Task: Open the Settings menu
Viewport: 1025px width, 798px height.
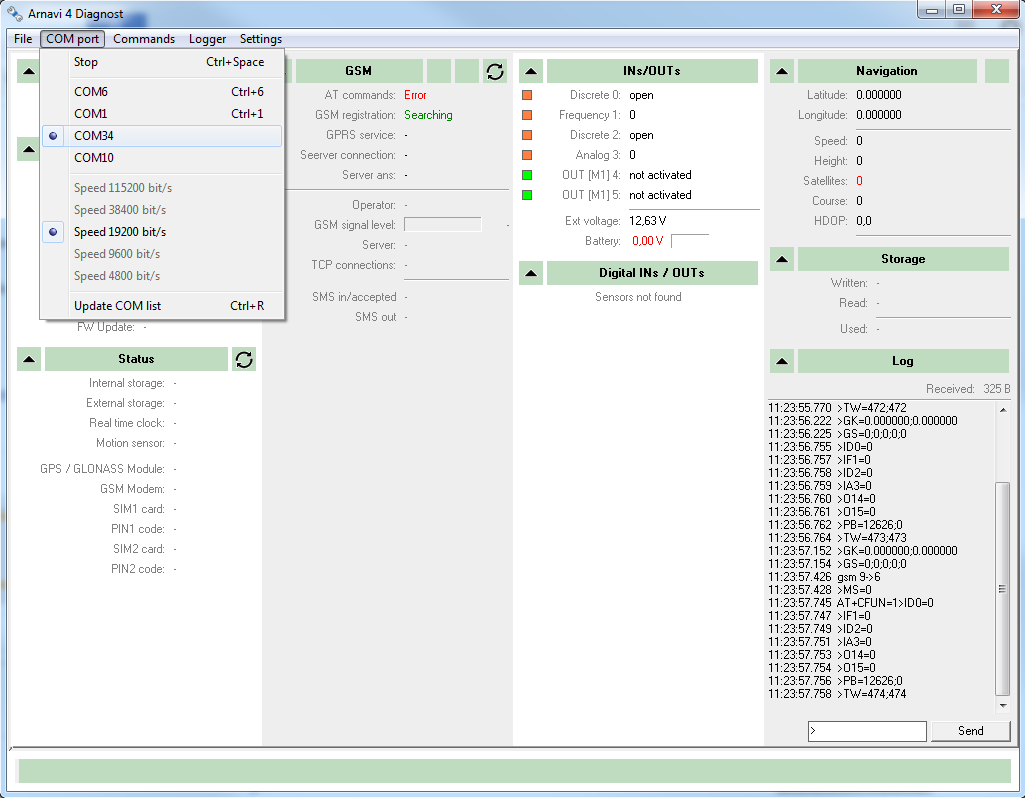Action: [261, 39]
